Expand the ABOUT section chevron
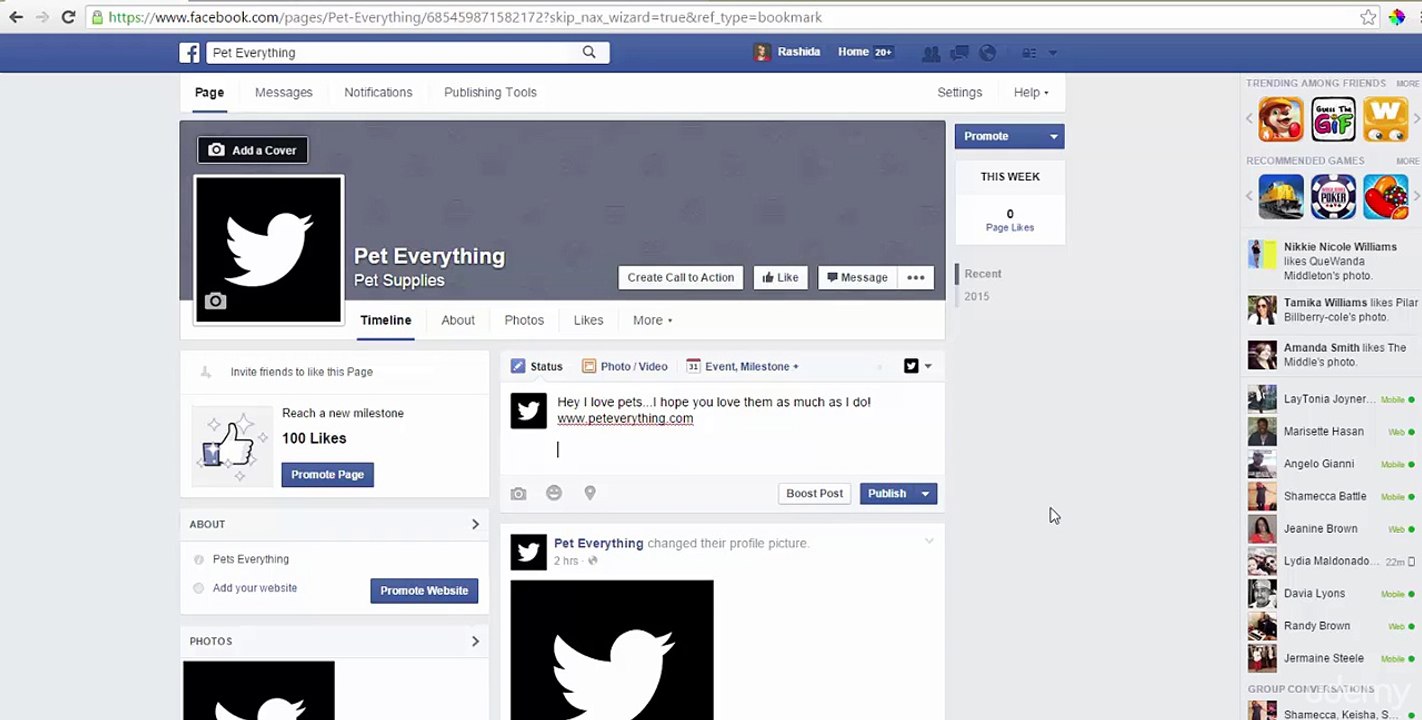1422x720 pixels. point(475,524)
